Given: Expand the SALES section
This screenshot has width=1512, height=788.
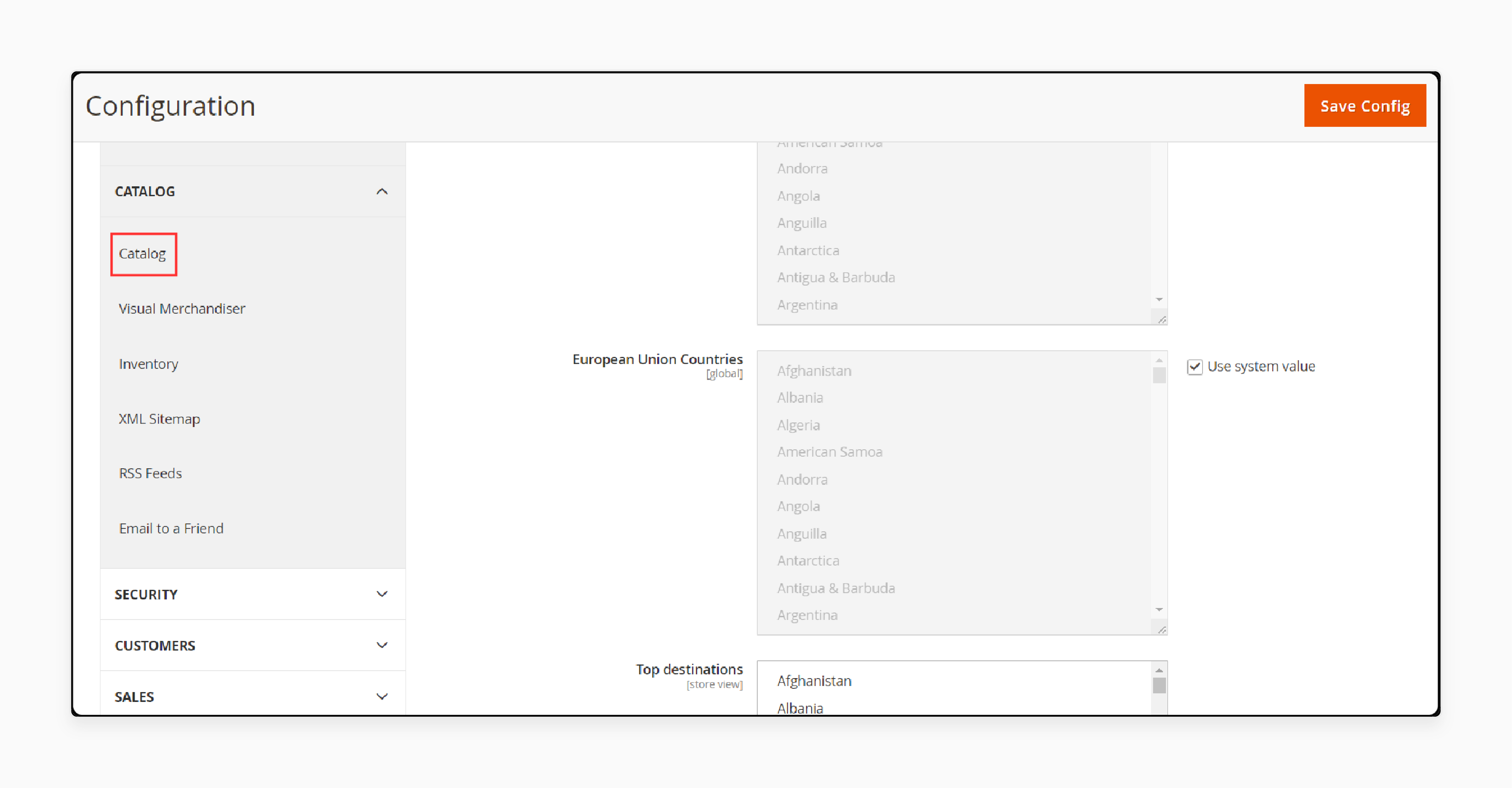Looking at the screenshot, I should pos(253,695).
